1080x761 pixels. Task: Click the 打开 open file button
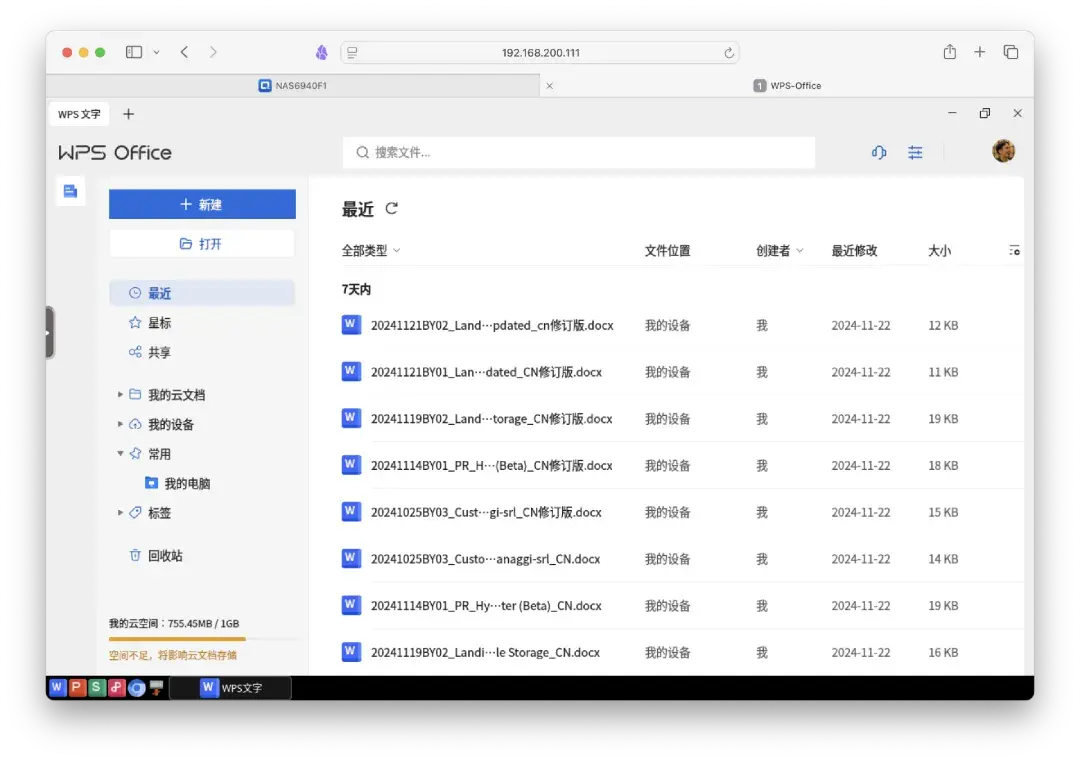[202, 242]
